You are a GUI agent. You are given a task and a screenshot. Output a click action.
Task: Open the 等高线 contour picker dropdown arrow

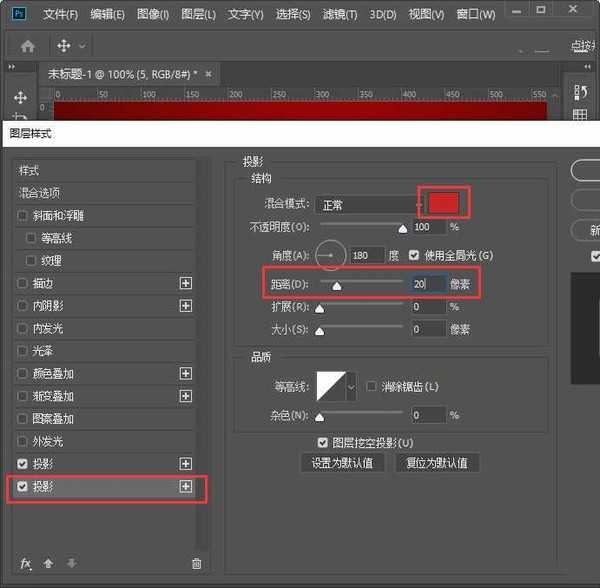351,386
